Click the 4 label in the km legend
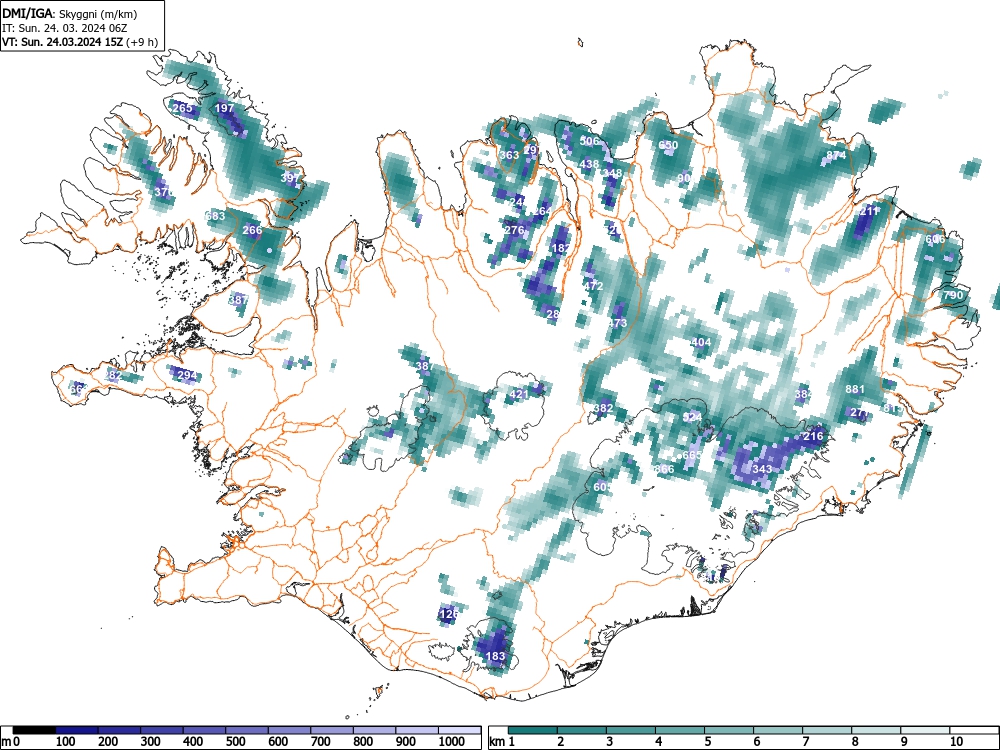 pyautogui.click(x=658, y=742)
